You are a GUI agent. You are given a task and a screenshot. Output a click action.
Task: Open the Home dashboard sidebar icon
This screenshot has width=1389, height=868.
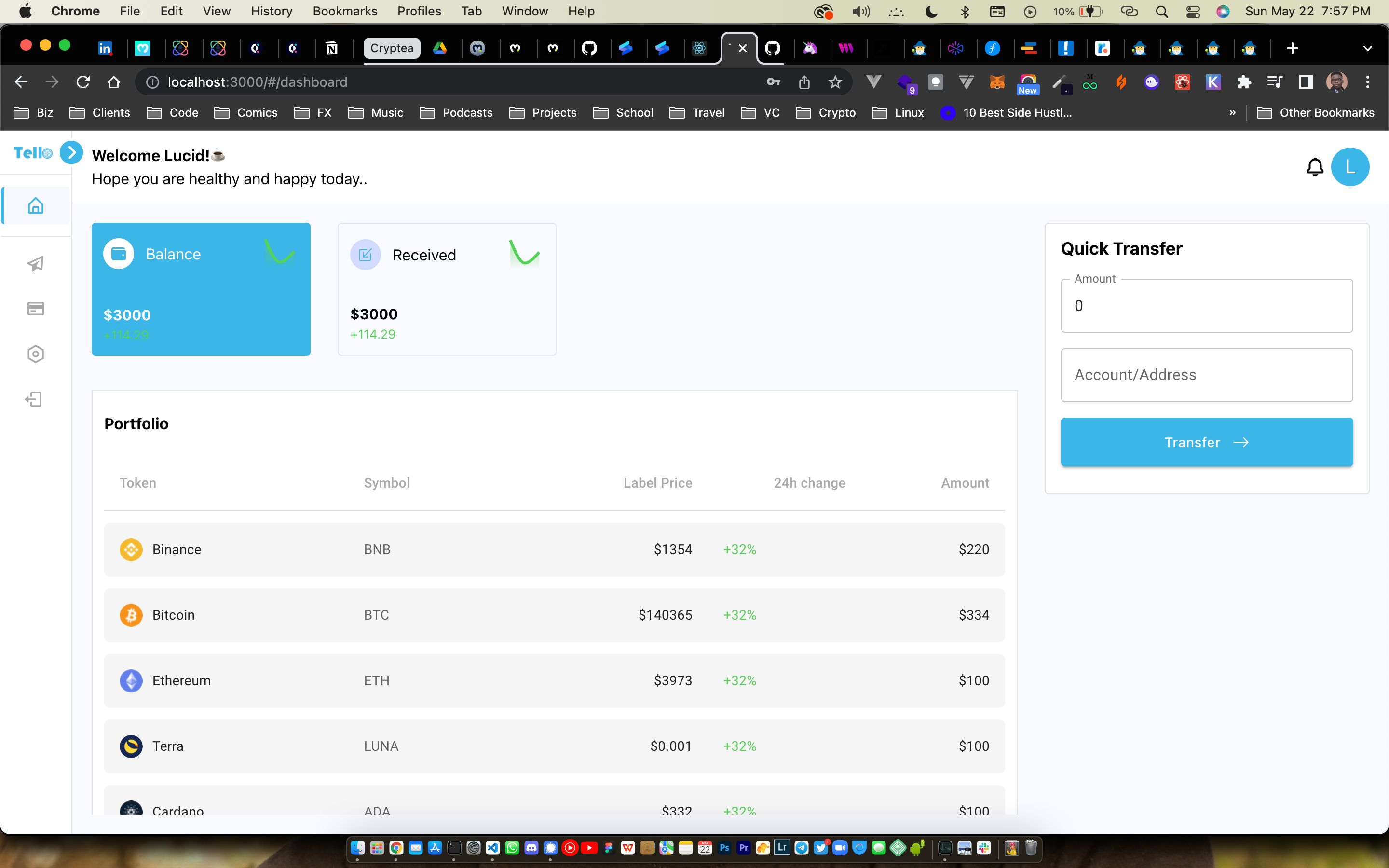[x=36, y=205]
